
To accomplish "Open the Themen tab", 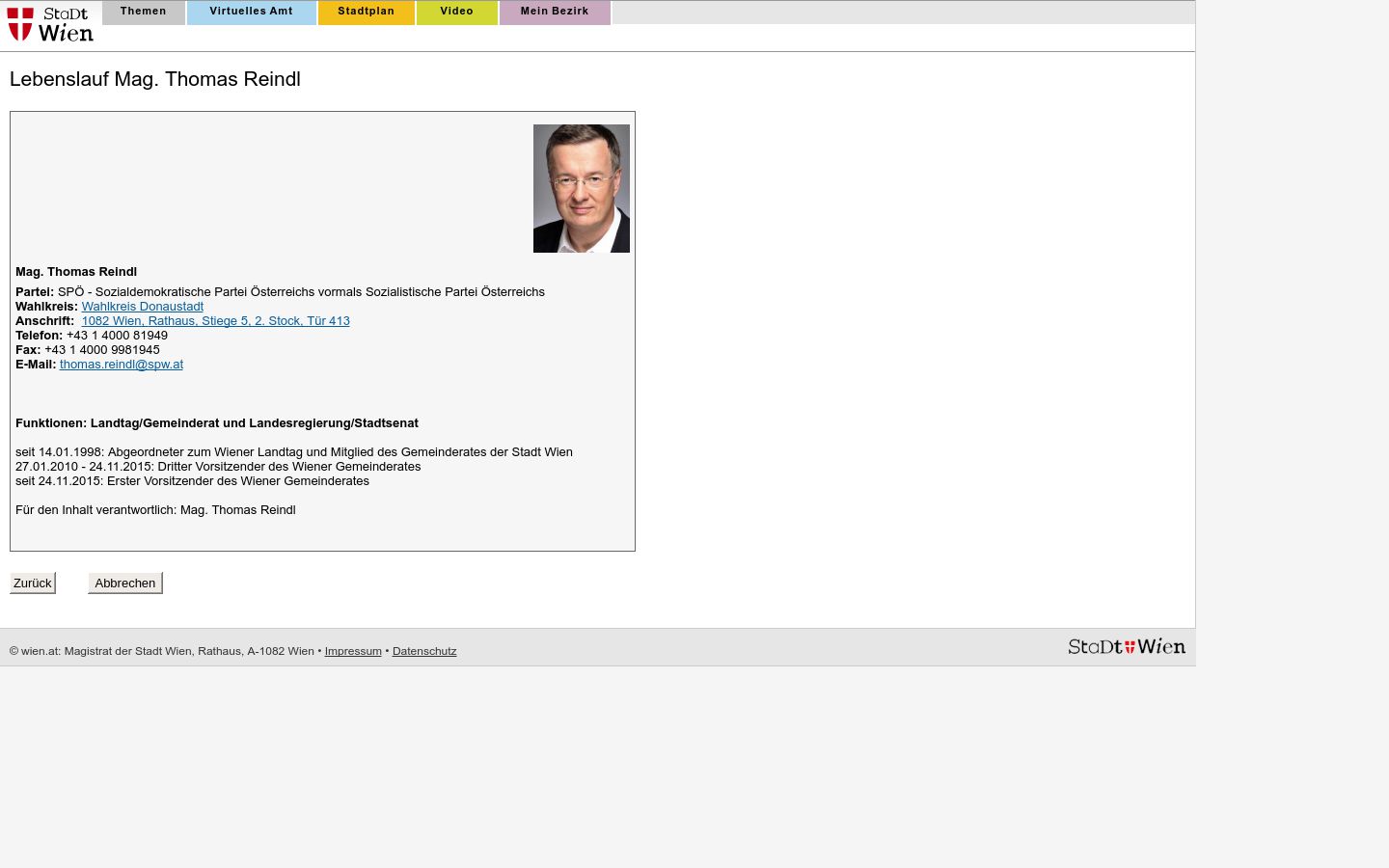I will pyautogui.click(x=144, y=12).
